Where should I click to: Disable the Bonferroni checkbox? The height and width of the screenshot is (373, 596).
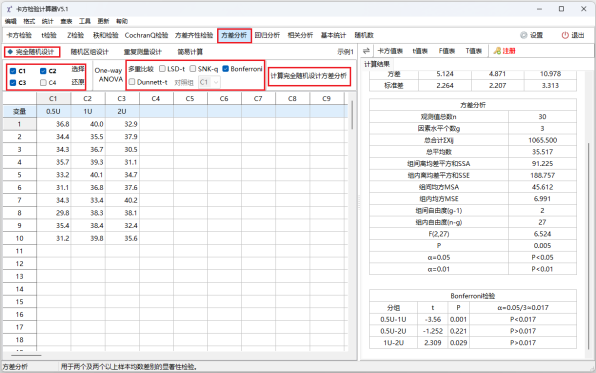pyautogui.click(x=225, y=68)
